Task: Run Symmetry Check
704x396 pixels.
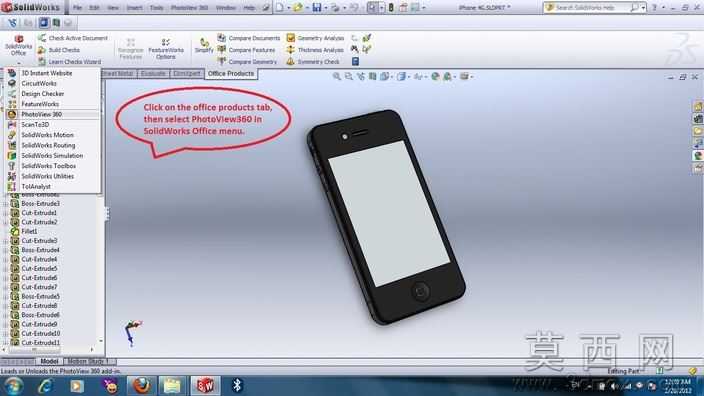Action: point(313,62)
